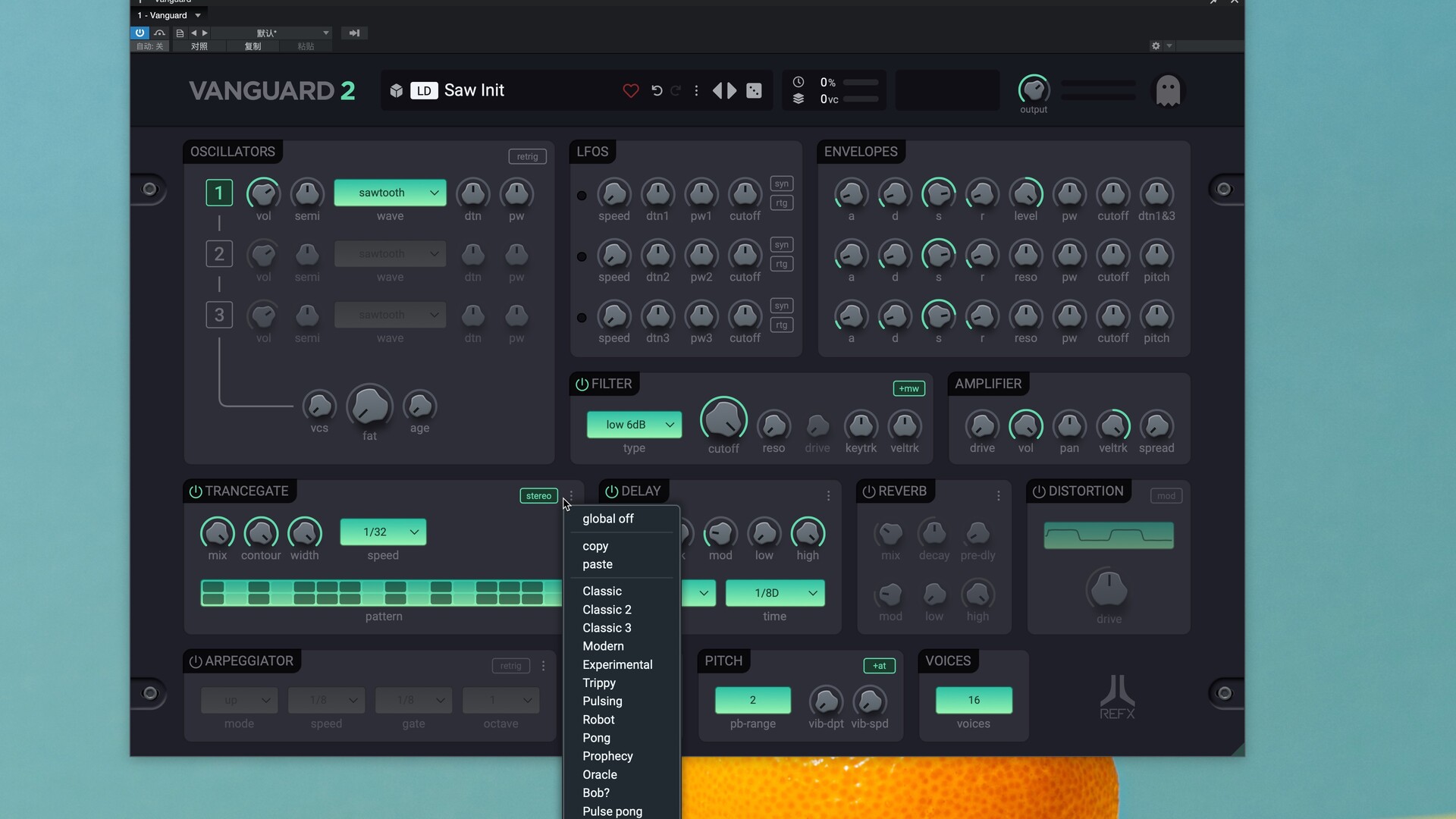Image resolution: width=1456 pixels, height=819 pixels.
Task: Click the Oscillators retrig button
Action: coord(527,157)
